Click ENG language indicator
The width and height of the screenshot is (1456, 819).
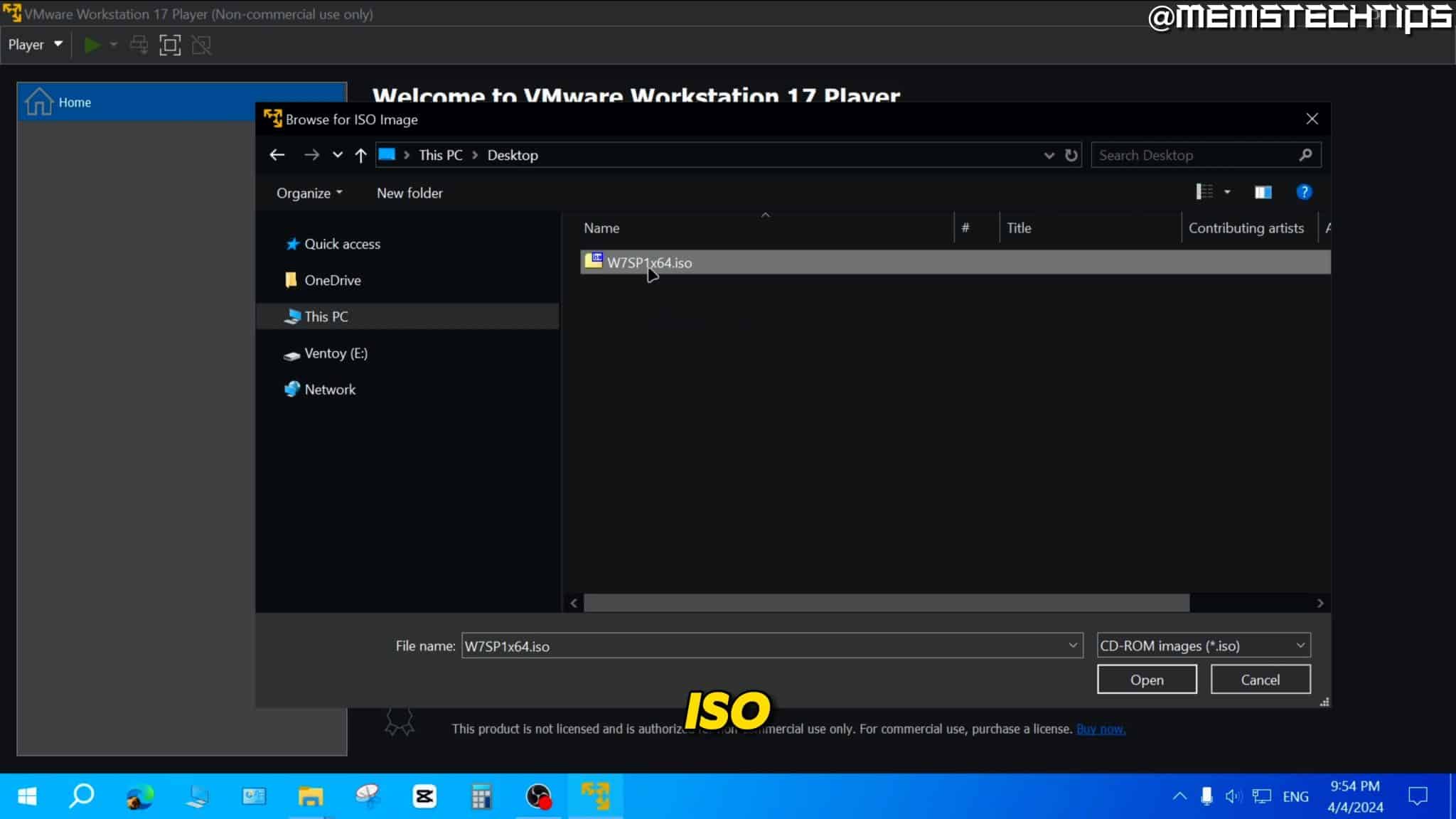pyautogui.click(x=1295, y=796)
